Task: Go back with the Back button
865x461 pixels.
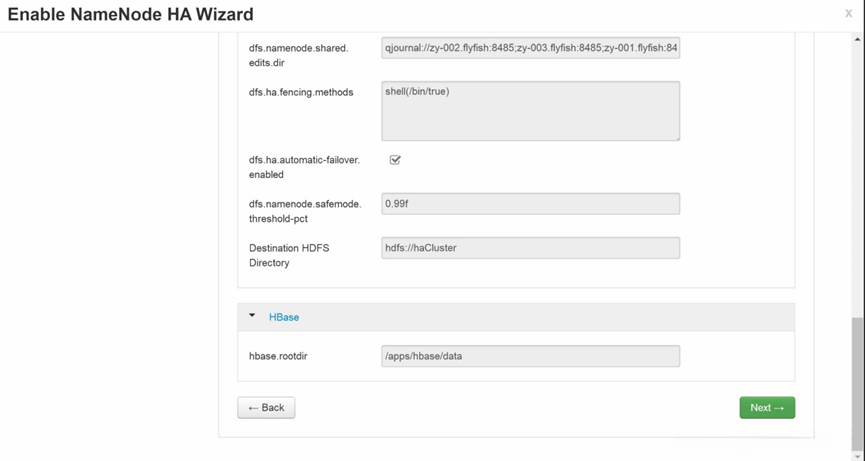Action: (x=266, y=407)
